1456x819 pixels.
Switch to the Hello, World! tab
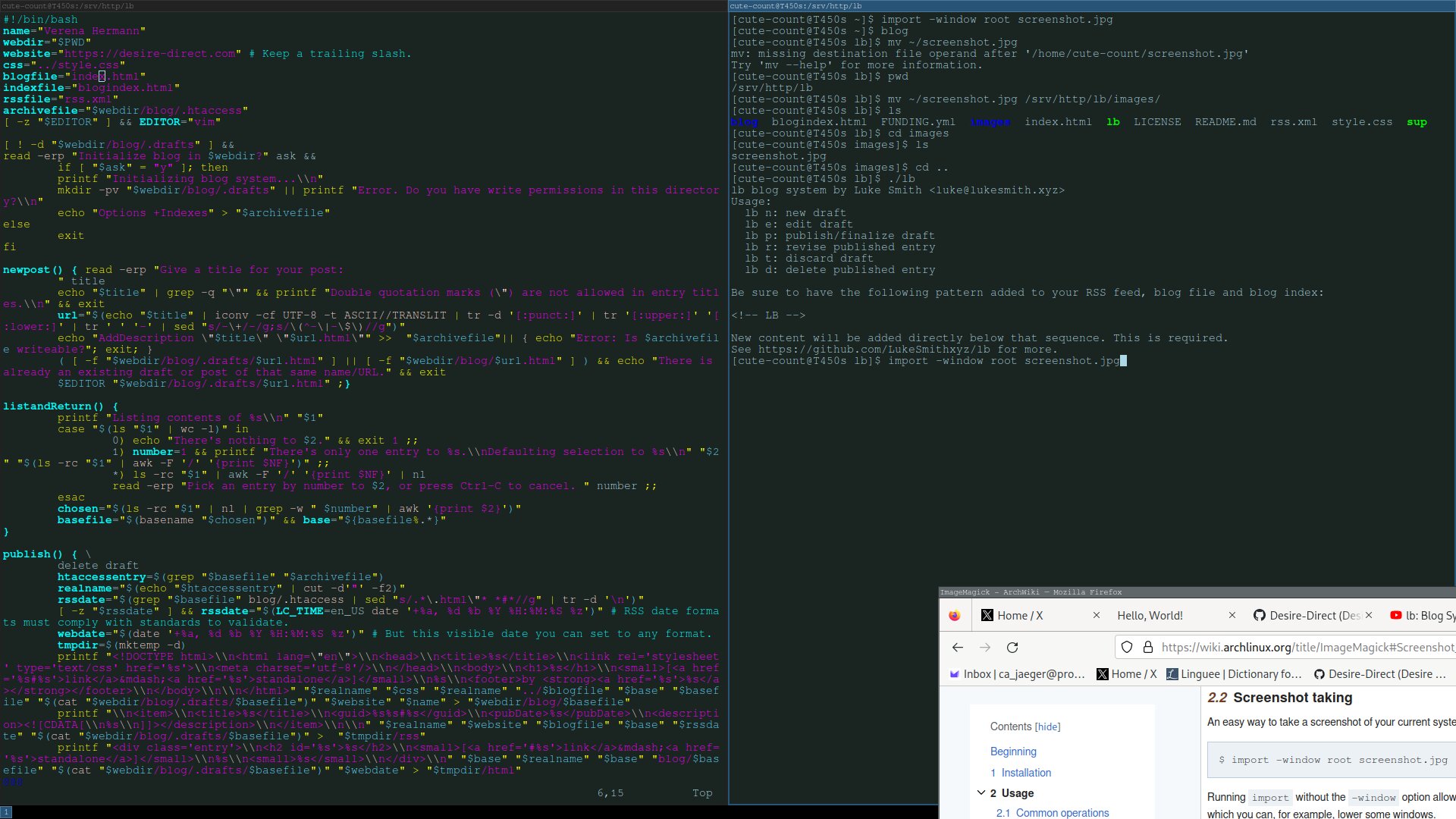click(1150, 616)
